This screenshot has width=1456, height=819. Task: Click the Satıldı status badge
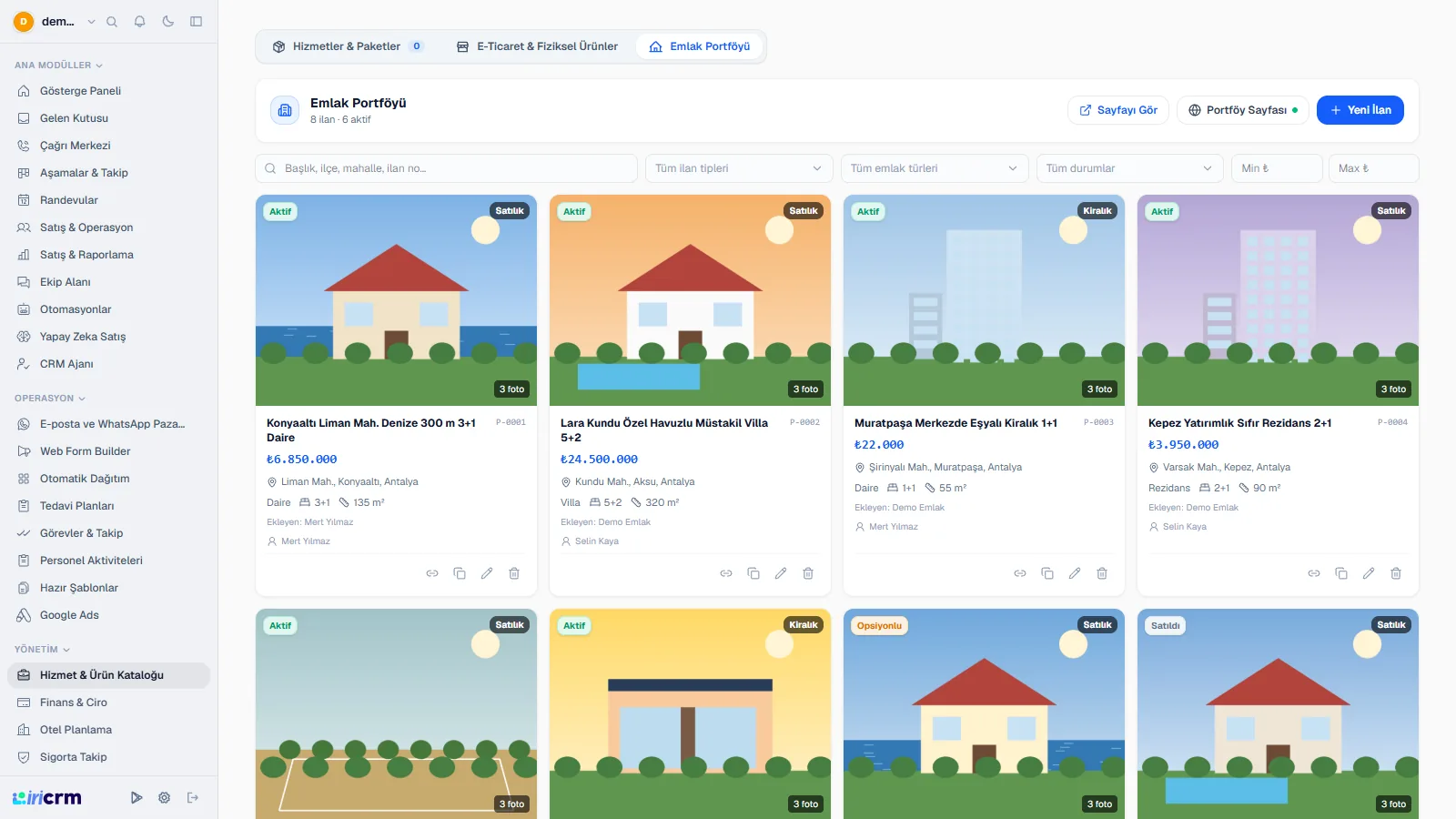[x=1166, y=626]
